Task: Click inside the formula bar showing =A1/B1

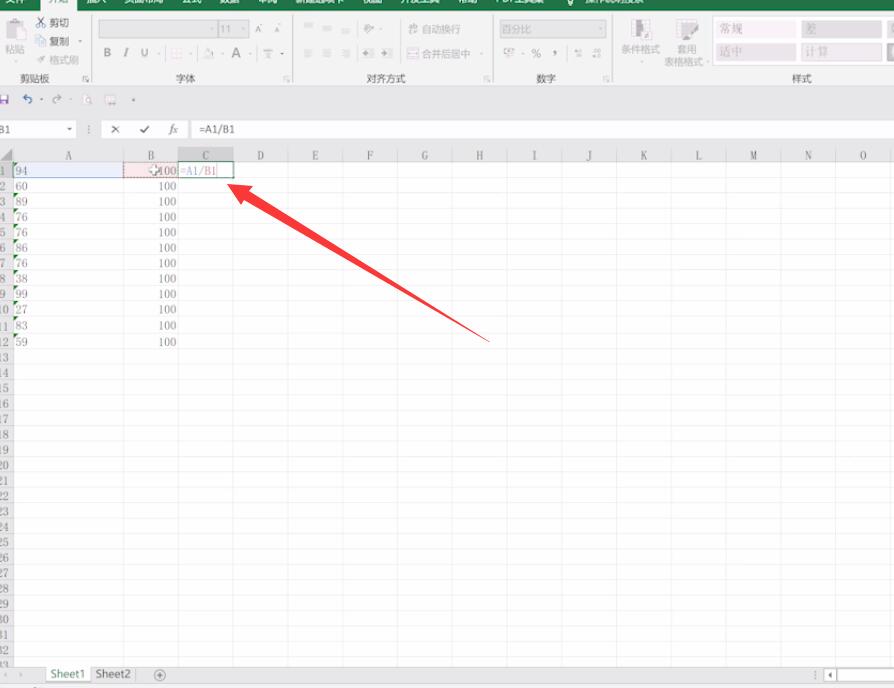Action: (x=542, y=129)
